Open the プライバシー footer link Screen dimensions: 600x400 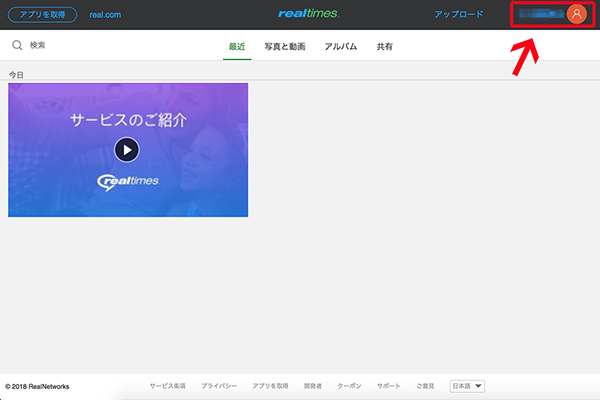pyautogui.click(x=219, y=386)
